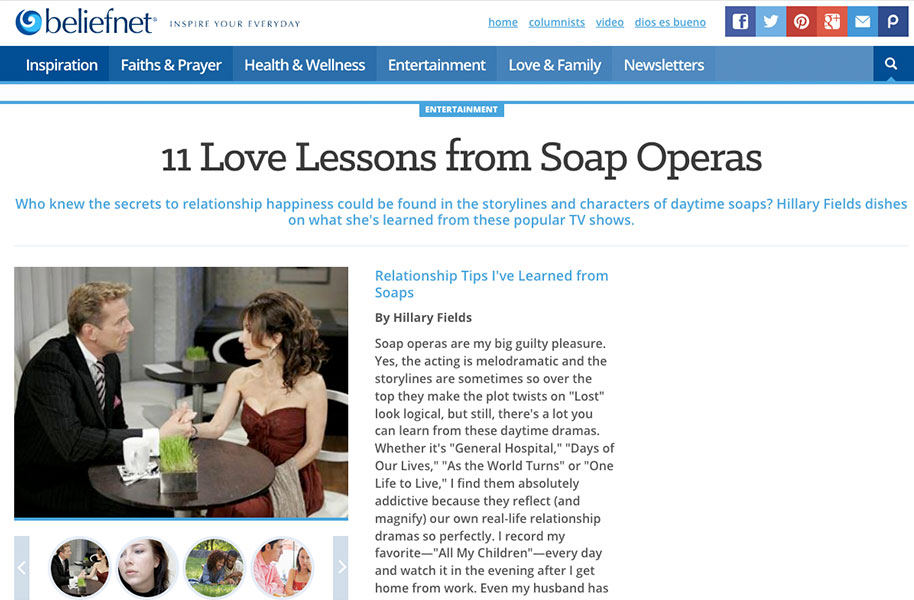Open the columnists link
Image resolution: width=914 pixels, height=600 pixels.
[557, 22]
